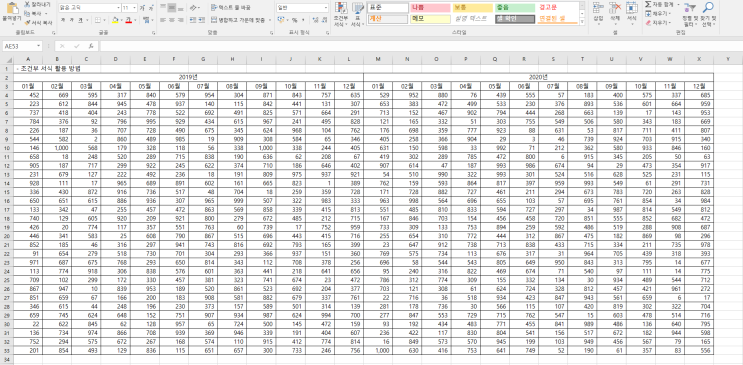Click the increase decimal icon

pyautogui.click(x=315, y=20)
